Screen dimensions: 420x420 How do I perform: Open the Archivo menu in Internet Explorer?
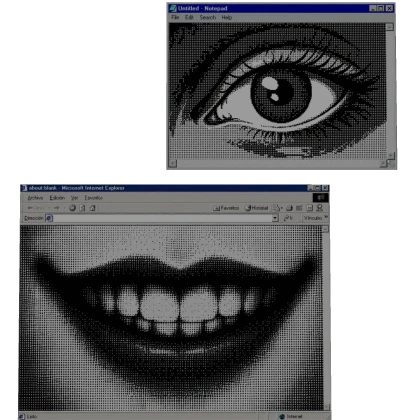[x=35, y=198]
